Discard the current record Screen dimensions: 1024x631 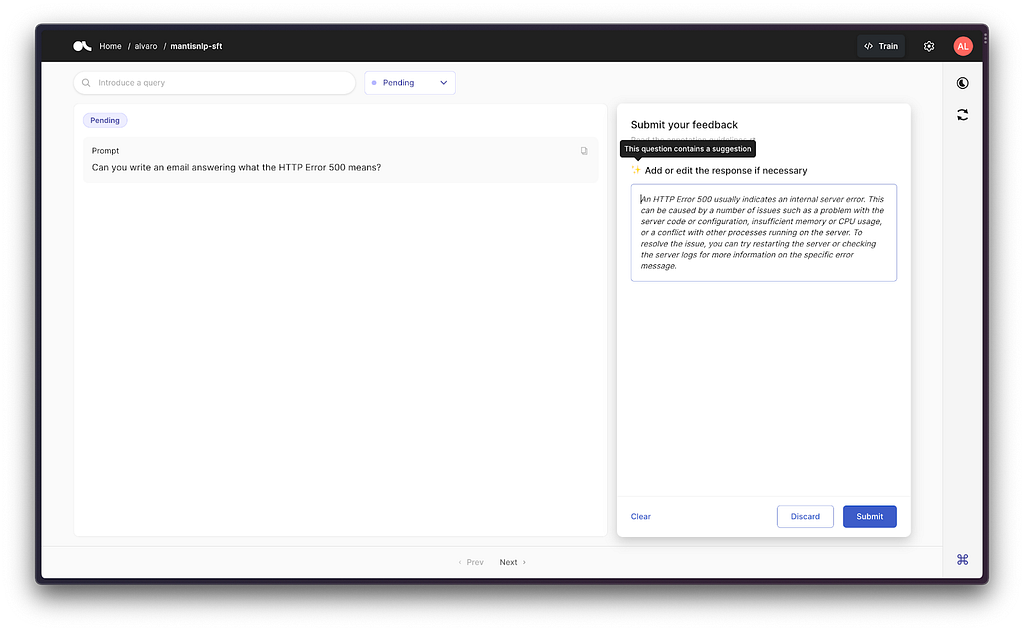(805, 516)
